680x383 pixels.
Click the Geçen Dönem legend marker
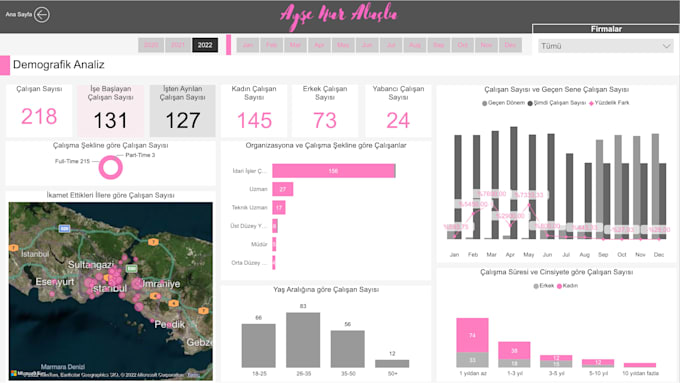pyautogui.click(x=484, y=103)
